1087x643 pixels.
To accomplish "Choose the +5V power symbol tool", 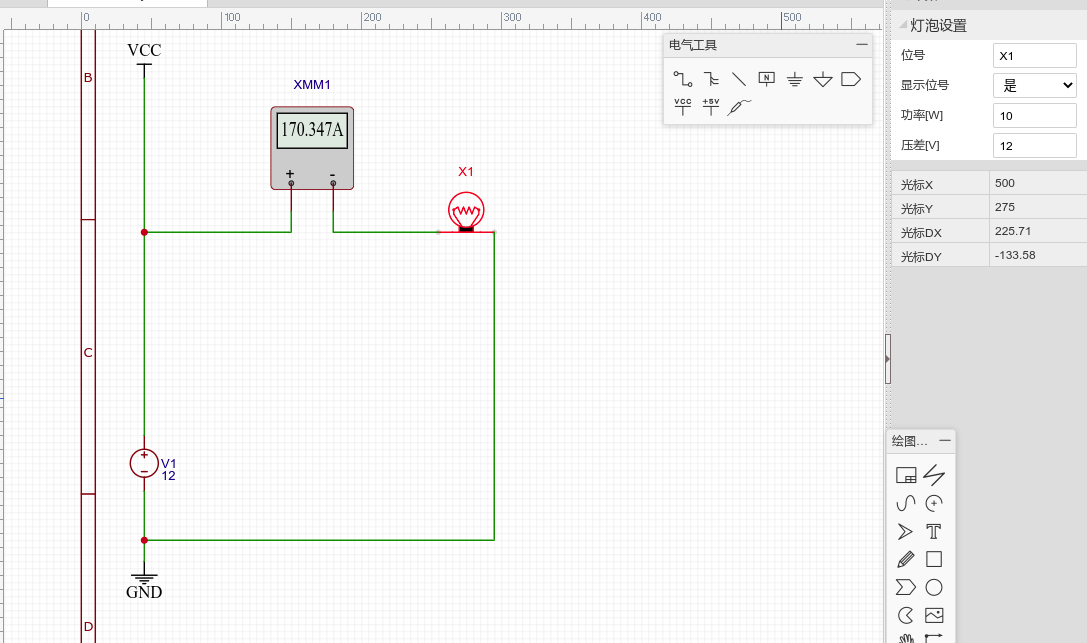I will tap(711, 106).
